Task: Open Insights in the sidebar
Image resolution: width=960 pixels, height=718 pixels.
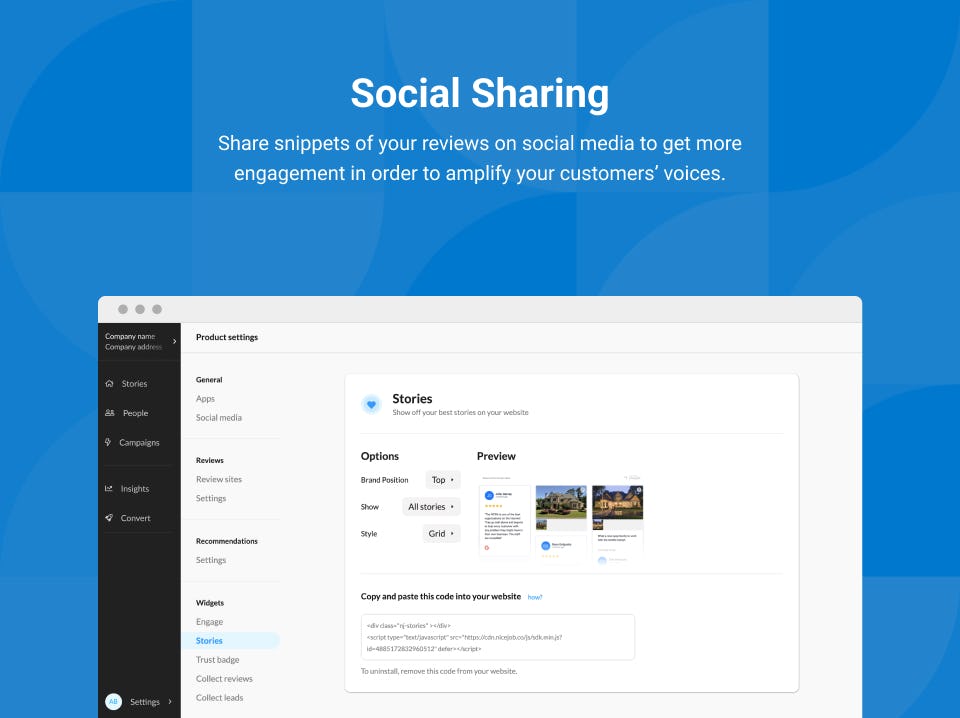Action: click(135, 488)
